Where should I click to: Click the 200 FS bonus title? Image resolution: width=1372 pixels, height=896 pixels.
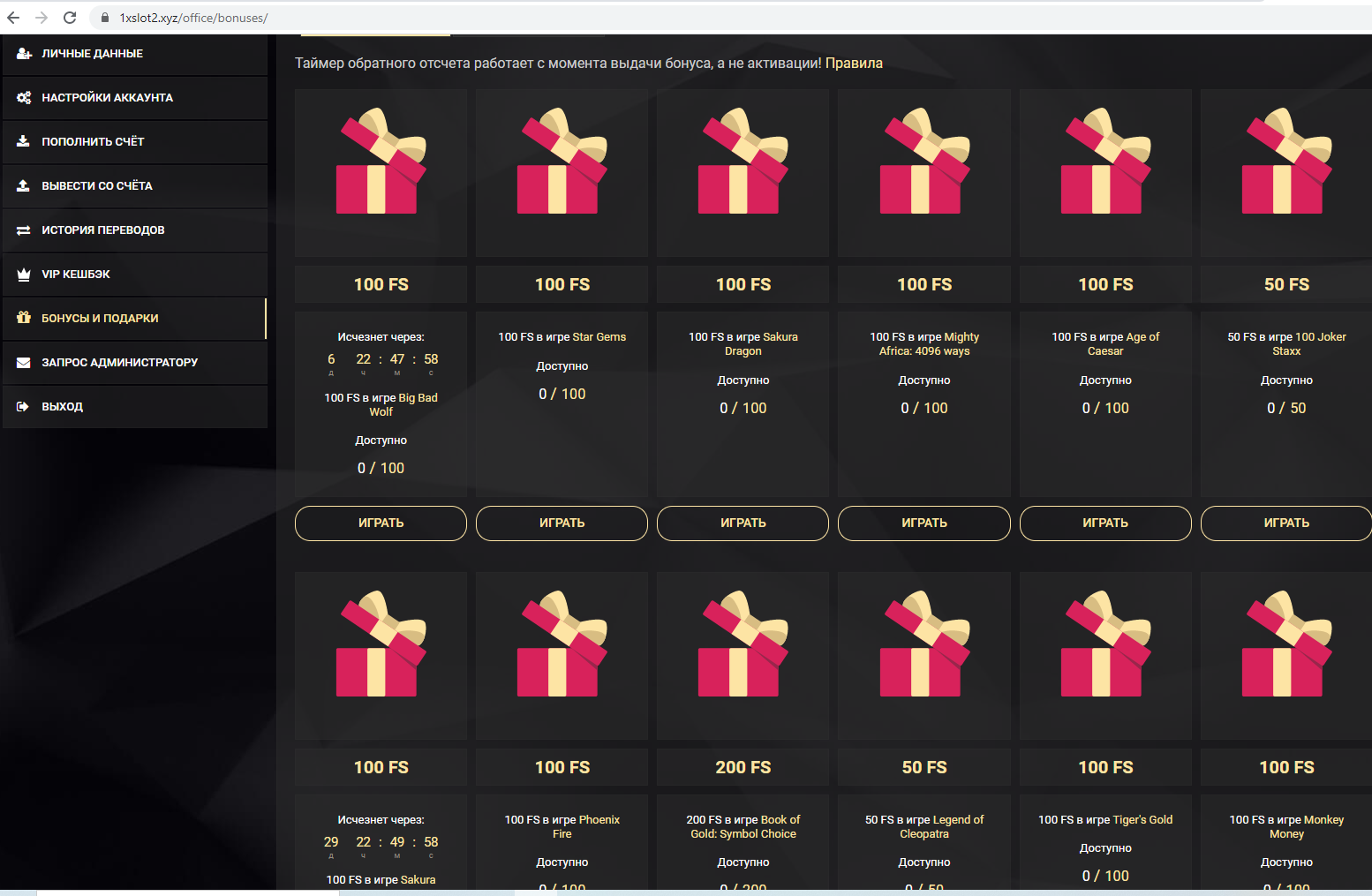[743, 768]
